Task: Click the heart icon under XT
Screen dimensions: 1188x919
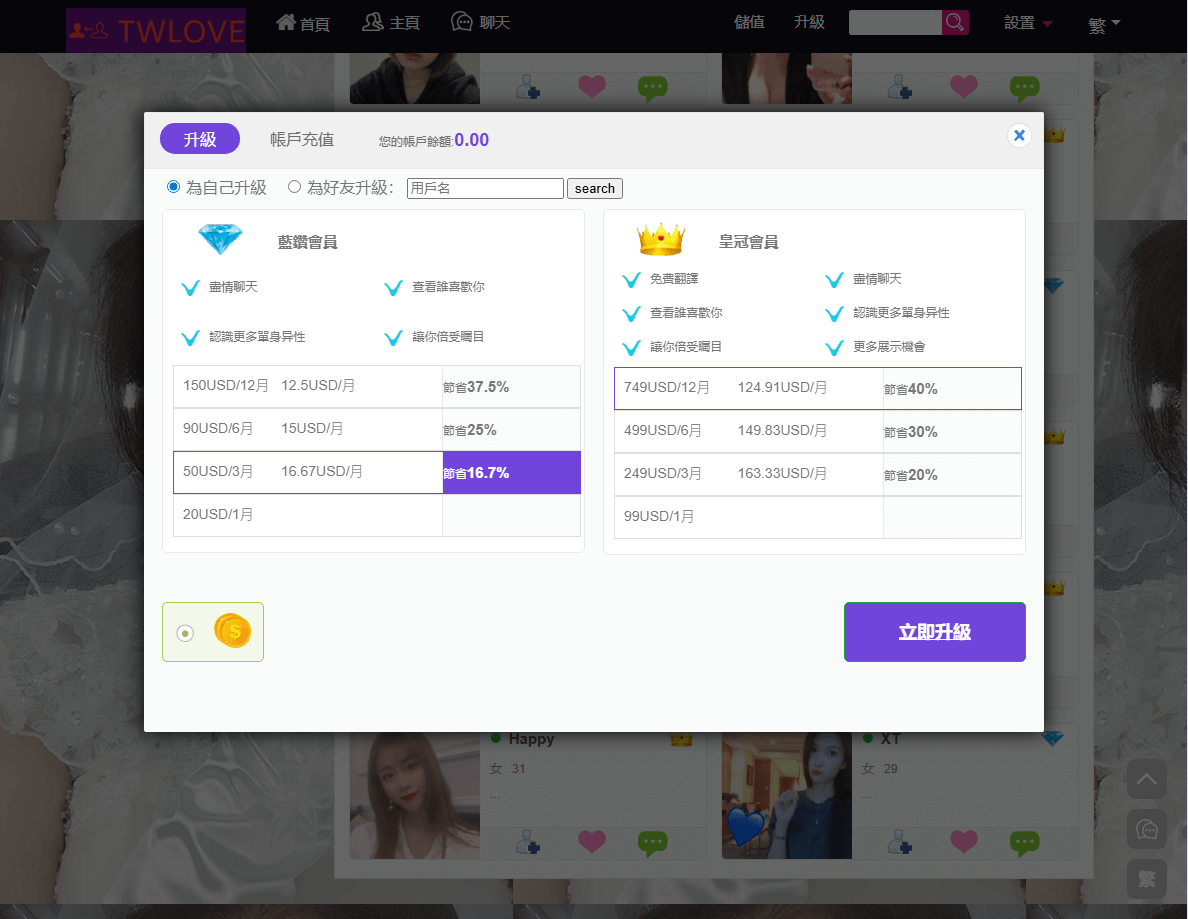Action: [x=964, y=841]
